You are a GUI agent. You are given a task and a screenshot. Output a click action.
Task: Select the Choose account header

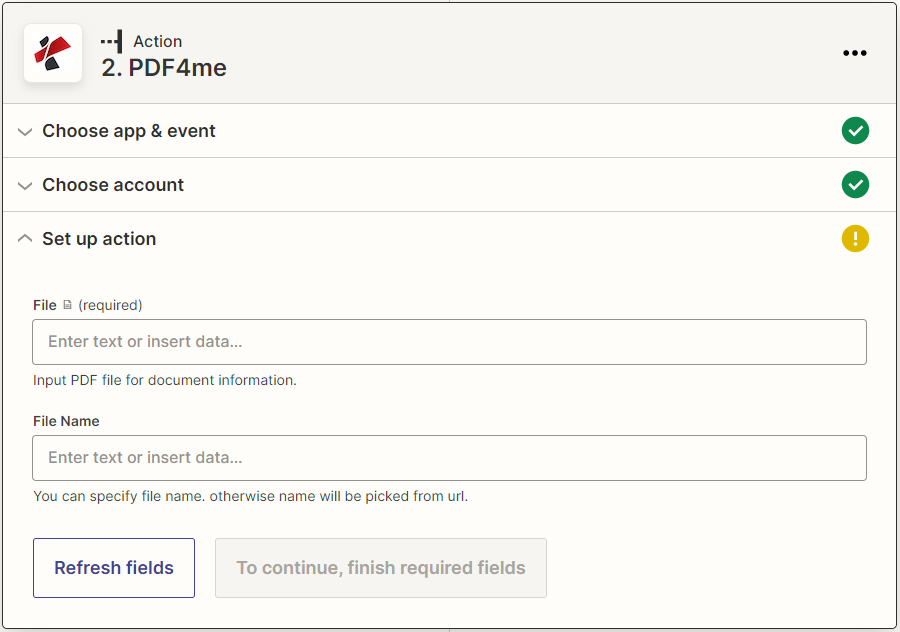[113, 185]
